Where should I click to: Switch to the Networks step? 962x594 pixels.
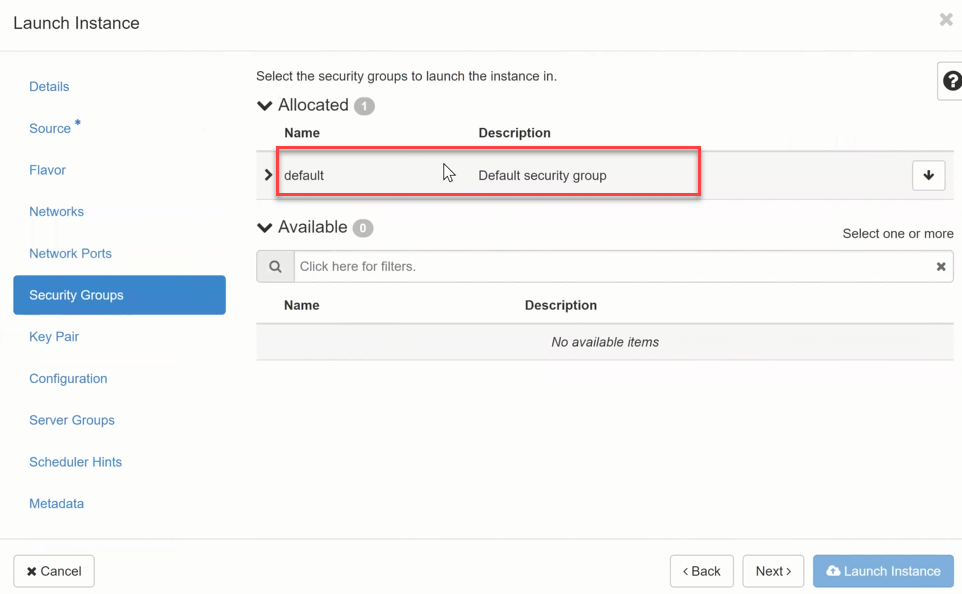(x=56, y=212)
